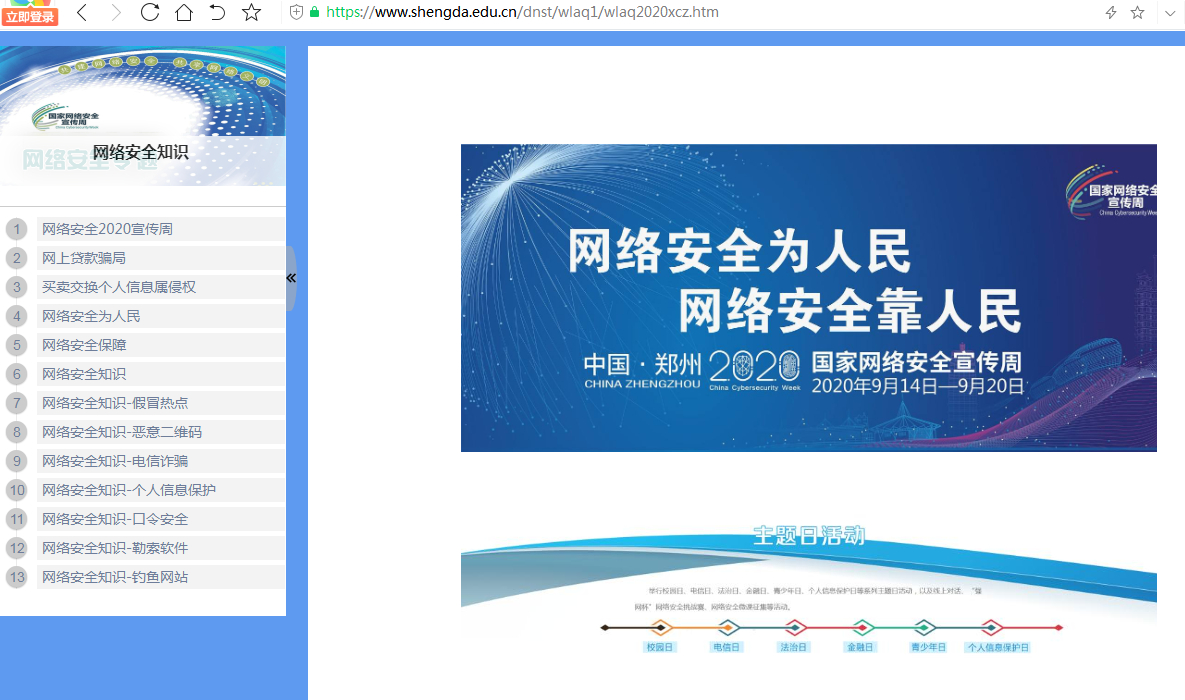Click the 立即登录 login button
This screenshot has height=700, width=1185.
tap(30, 17)
